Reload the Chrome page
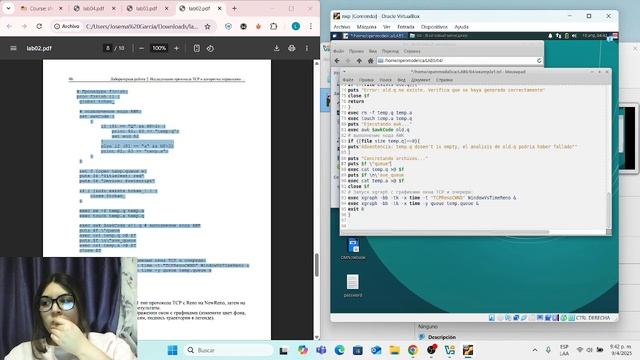This screenshot has width=640, height=360. point(39,26)
